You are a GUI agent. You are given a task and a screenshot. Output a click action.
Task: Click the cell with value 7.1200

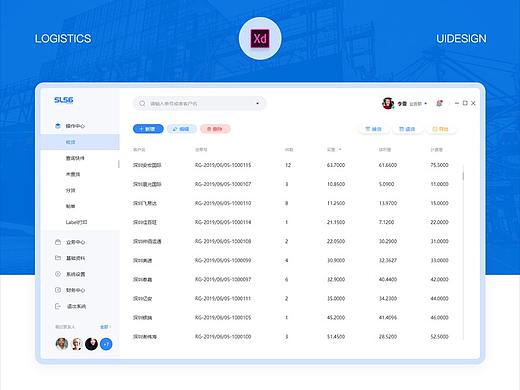(x=386, y=222)
